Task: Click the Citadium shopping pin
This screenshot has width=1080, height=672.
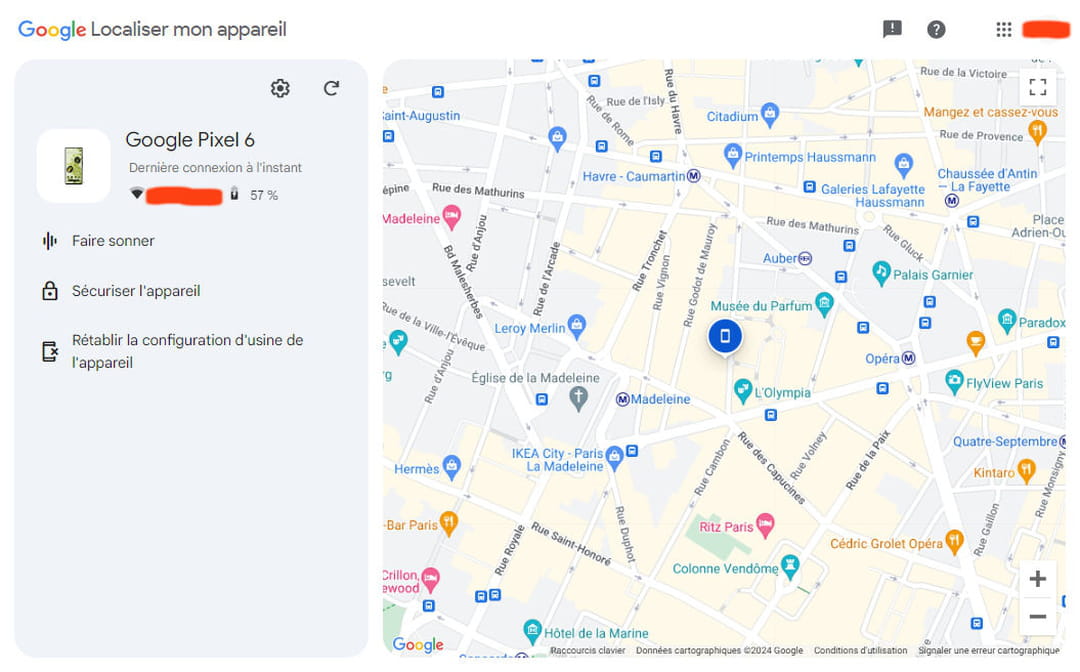Action: click(770, 114)
